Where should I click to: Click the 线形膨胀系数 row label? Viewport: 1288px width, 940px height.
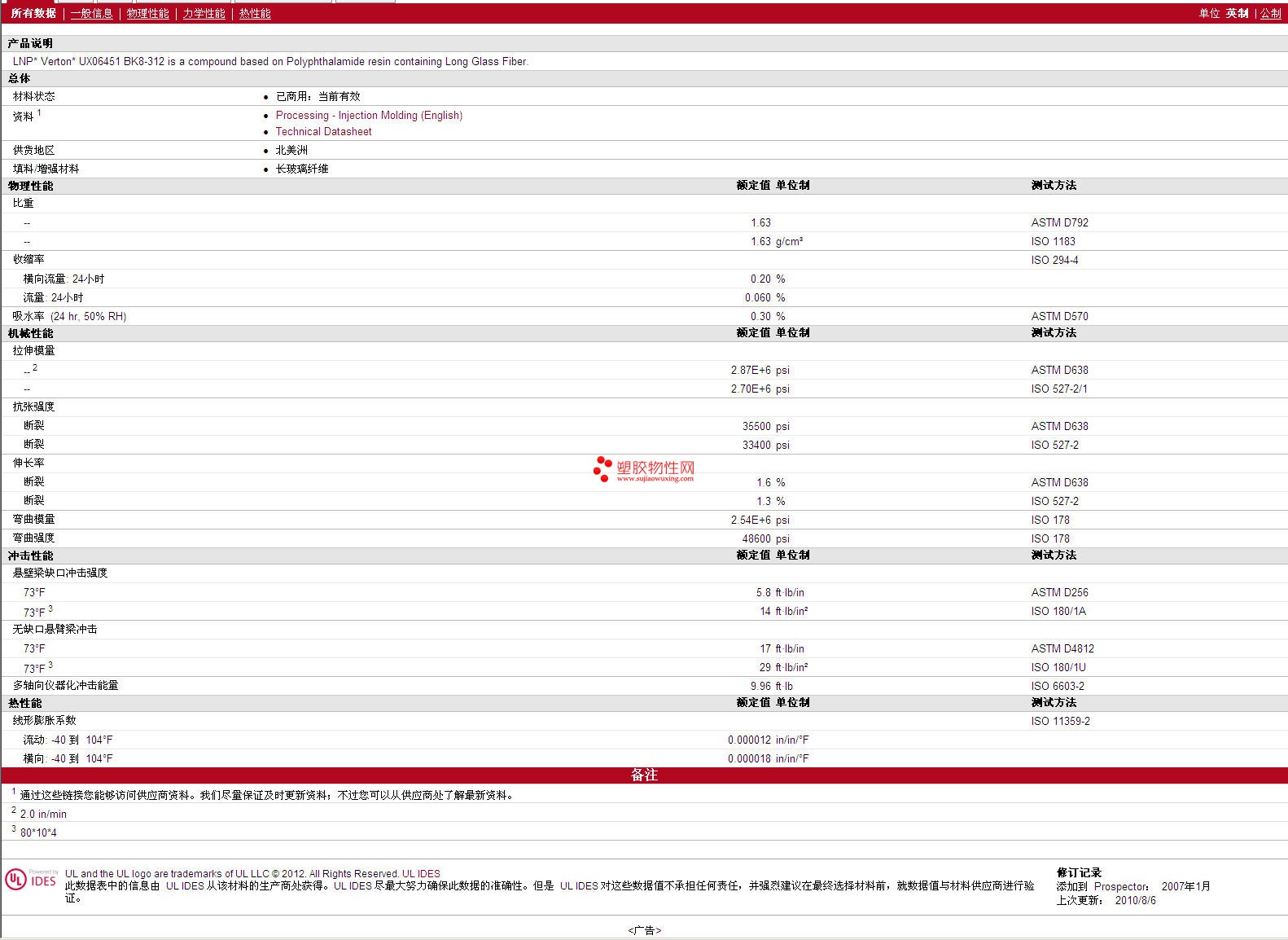point(44,720)
